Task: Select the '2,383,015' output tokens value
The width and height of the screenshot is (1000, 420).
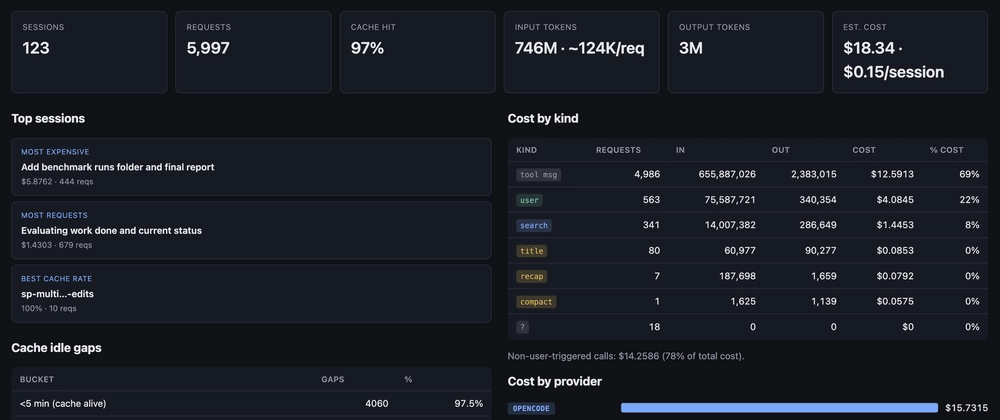Action: point(812,175)
